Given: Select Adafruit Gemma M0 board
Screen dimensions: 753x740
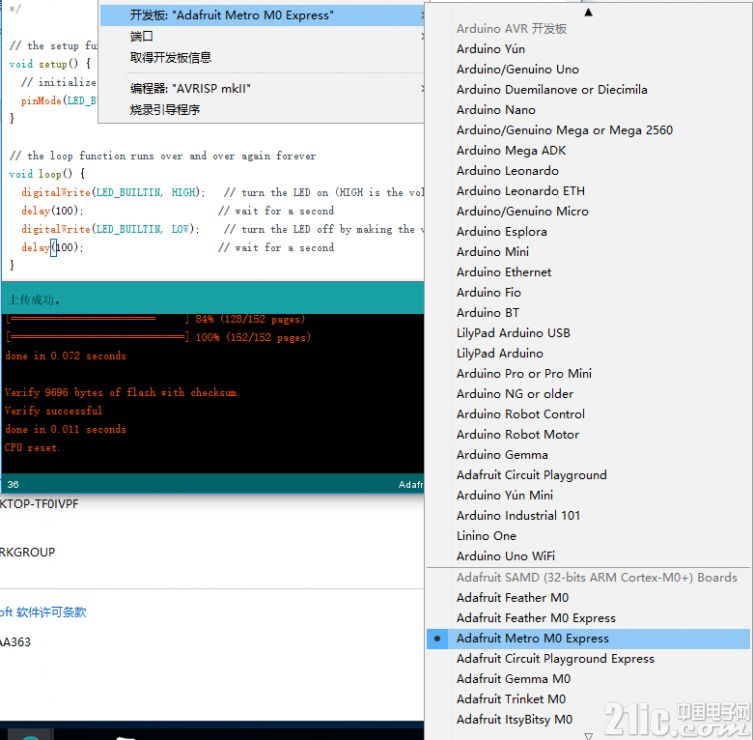Looking at the screenshot, I should pyautogui.click(x=588, y=679).
